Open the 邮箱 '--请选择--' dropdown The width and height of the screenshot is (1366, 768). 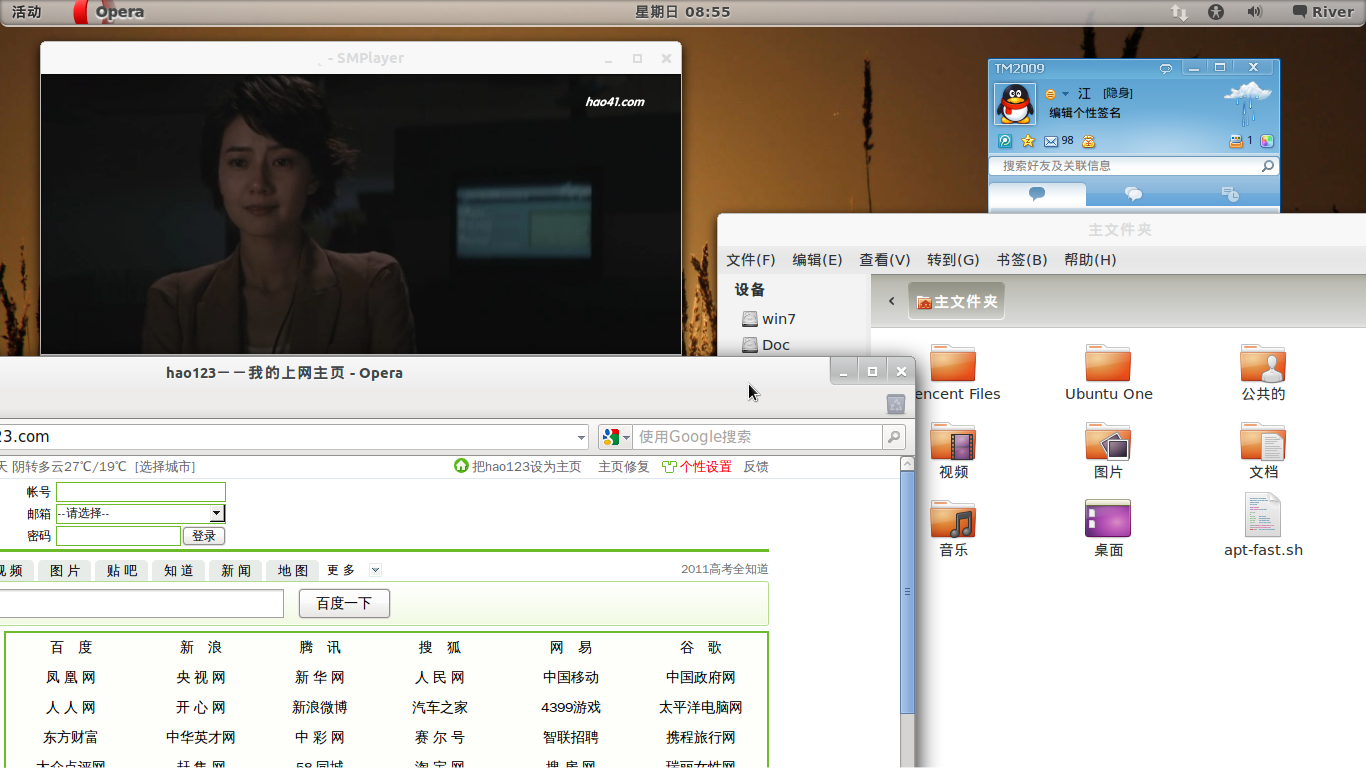141,513
